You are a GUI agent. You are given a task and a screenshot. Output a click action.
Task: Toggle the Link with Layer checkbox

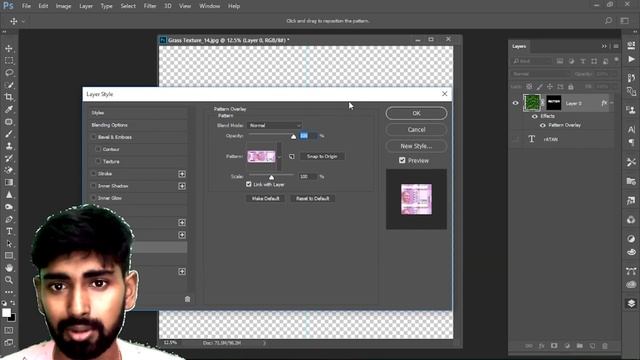tap(249, 184)
